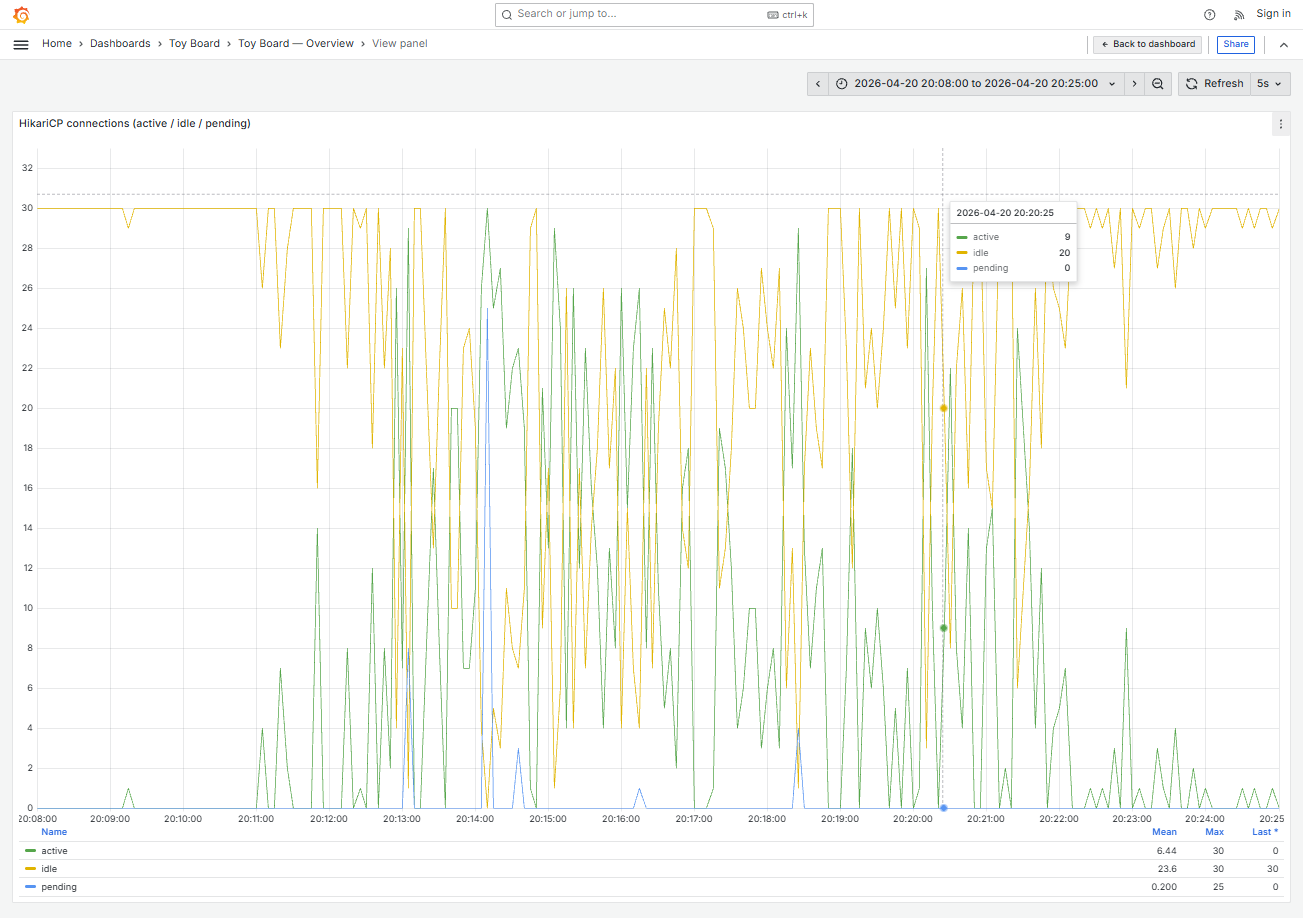Sort legend by Max column header
1303x918 pixels.
pos(1214,832)
